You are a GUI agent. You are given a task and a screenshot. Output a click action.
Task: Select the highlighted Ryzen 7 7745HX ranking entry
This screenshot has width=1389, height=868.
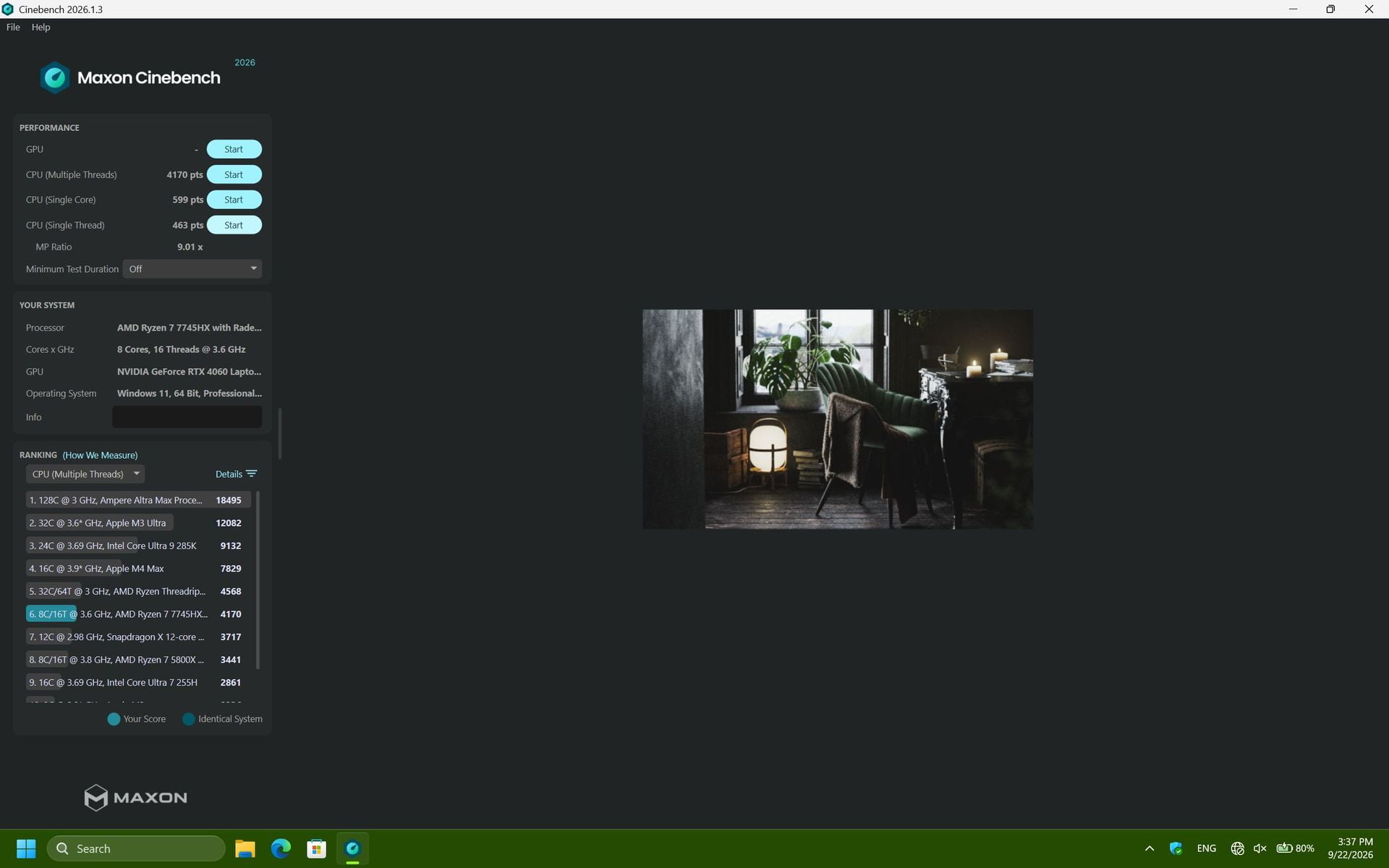tap(137, 614)
